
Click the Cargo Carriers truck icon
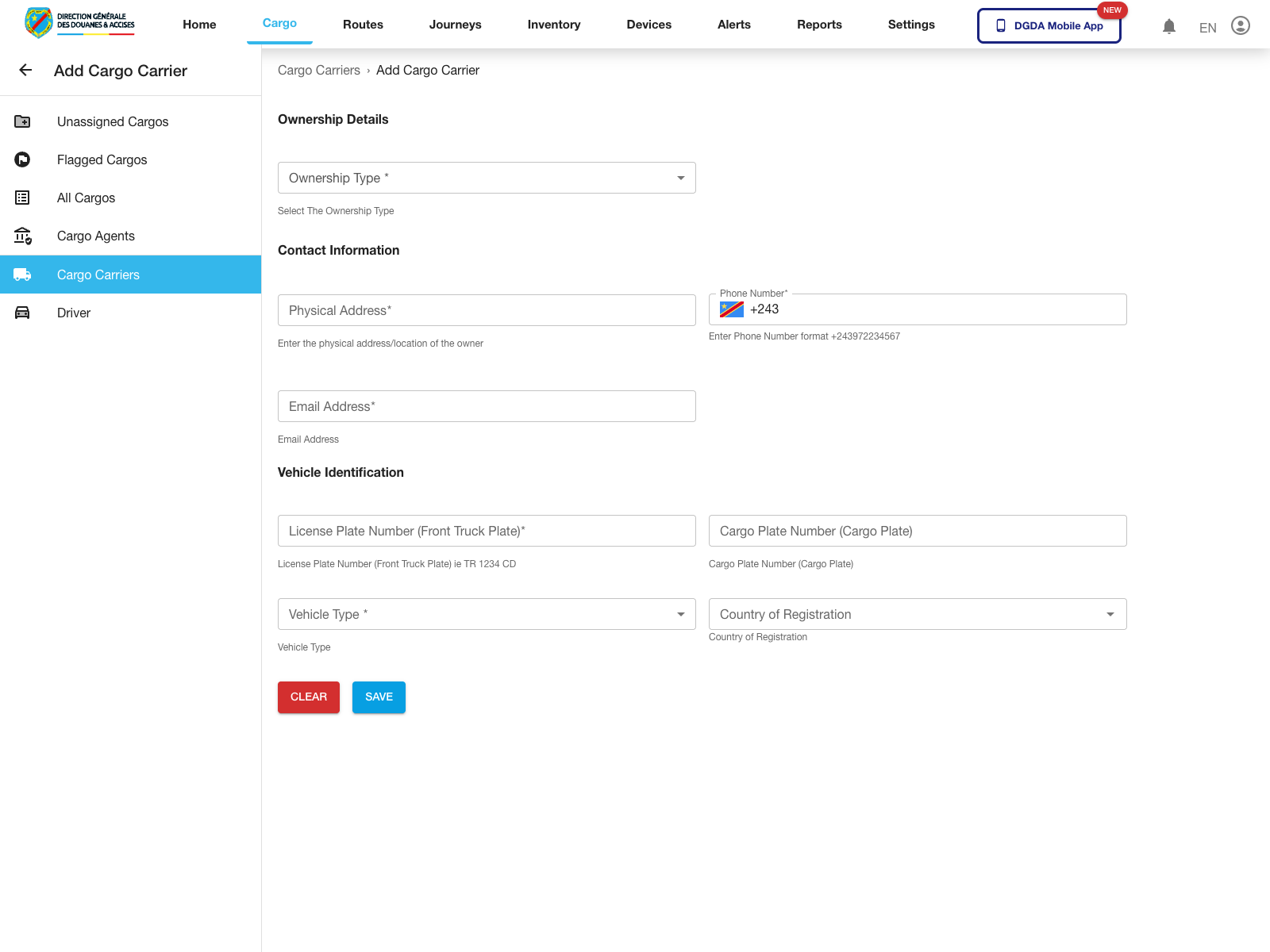click(x=22, y=274)
